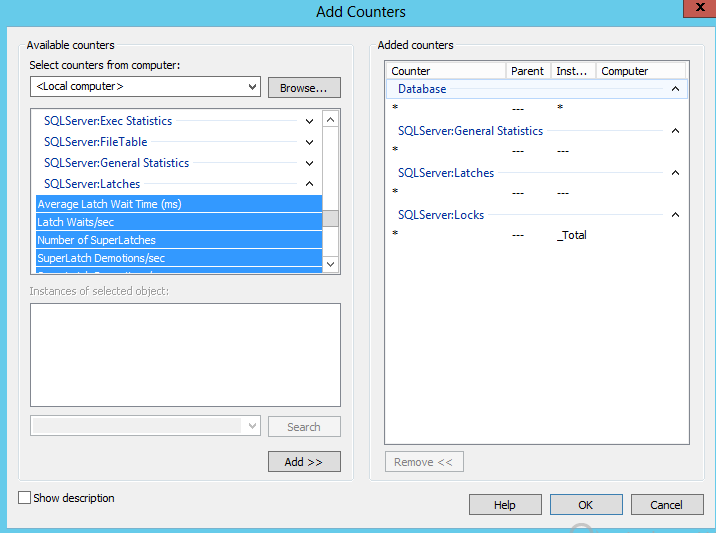The width and height of the screenshot is (716, 533).
Task: Click inside Instances of selected object box
Action: [x=185, y=355]
